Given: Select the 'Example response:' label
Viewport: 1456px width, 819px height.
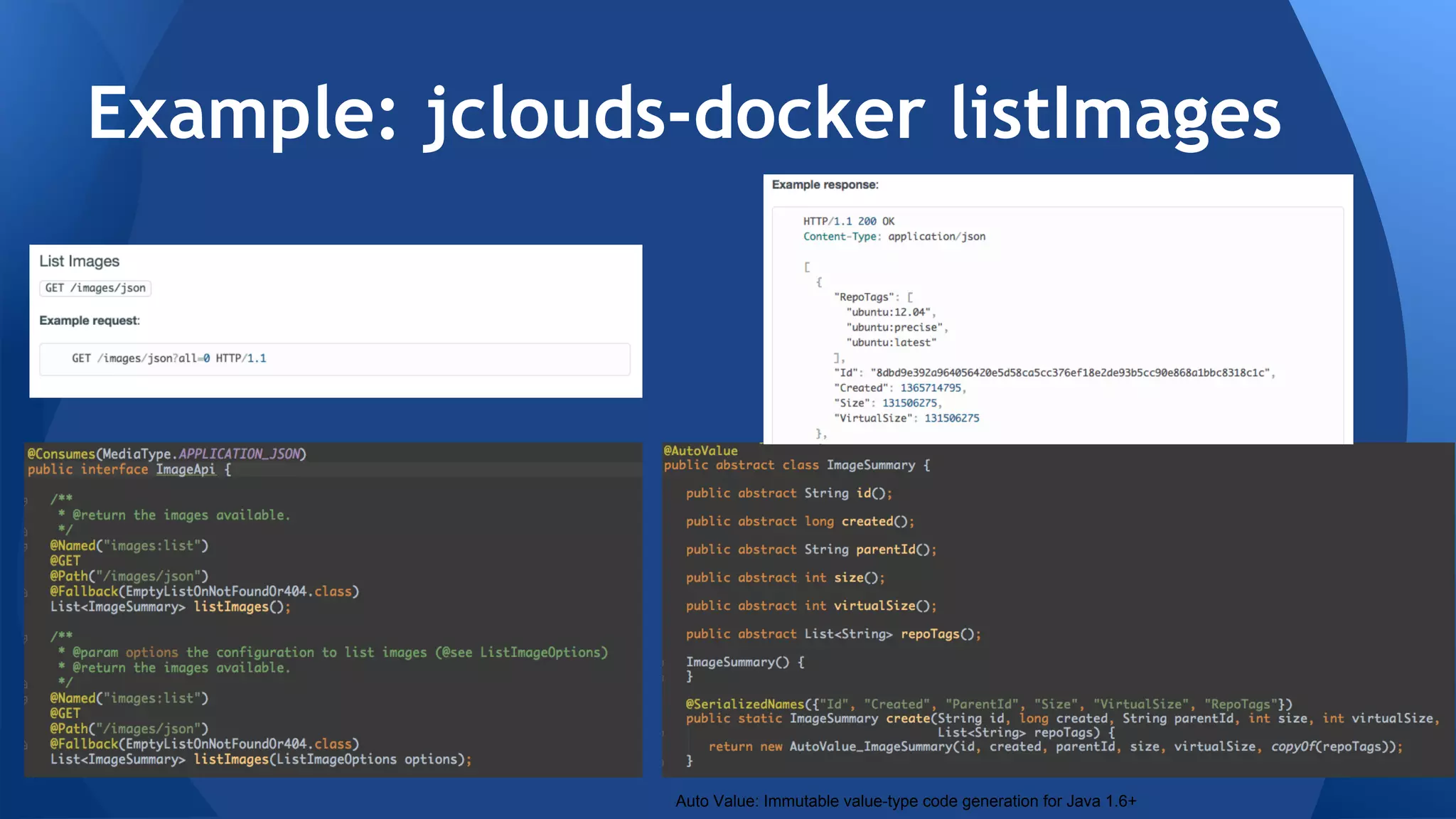Looking at the screenshot, I should pos(825,185).
